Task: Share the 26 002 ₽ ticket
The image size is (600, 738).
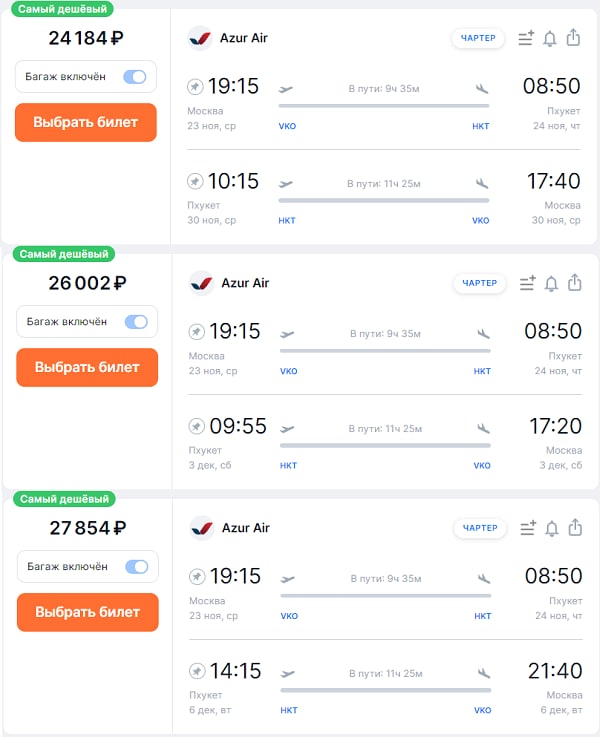Action: click(x=574, y=283)
